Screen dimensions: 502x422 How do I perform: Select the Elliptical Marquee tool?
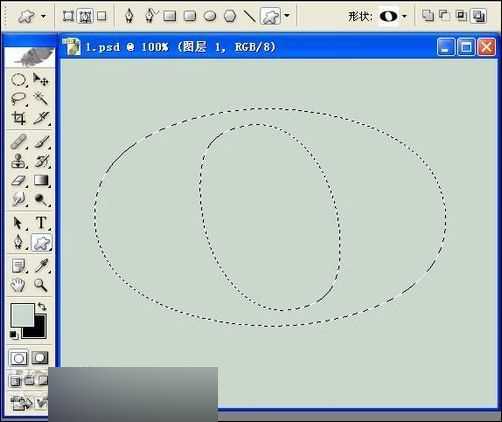[18, 80]
